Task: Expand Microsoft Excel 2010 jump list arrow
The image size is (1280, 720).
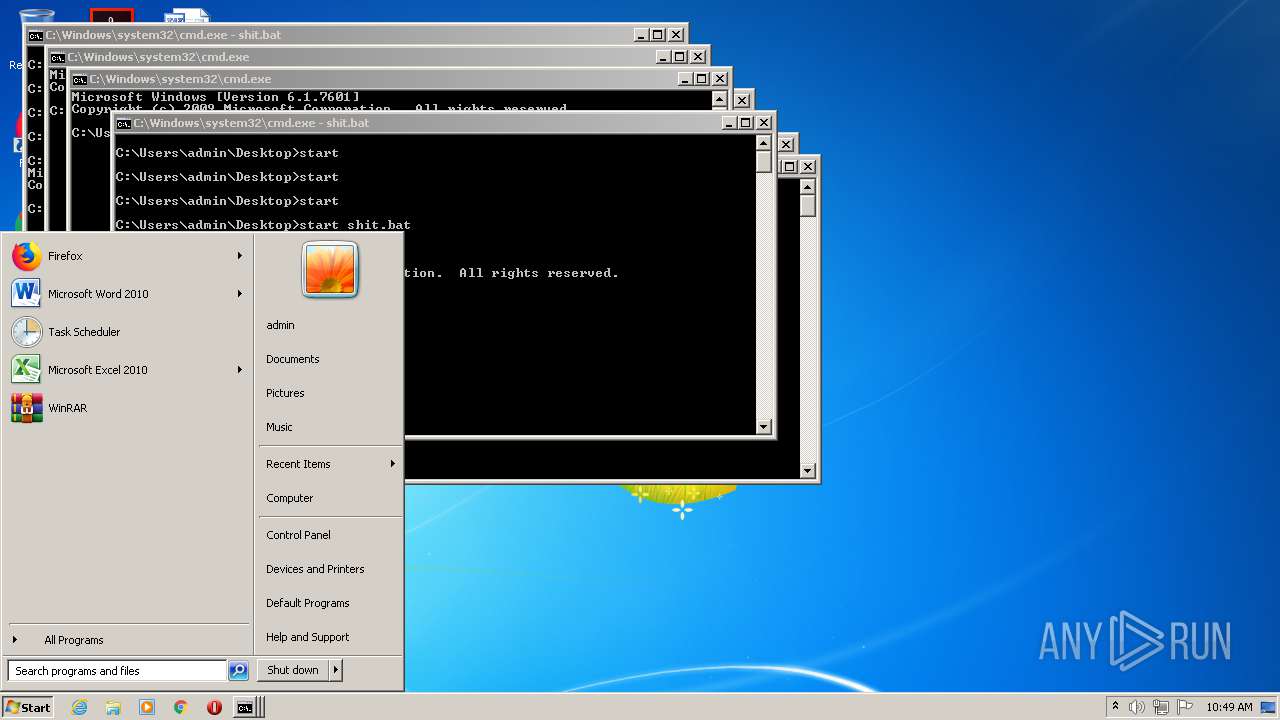Action: point(240,370)
